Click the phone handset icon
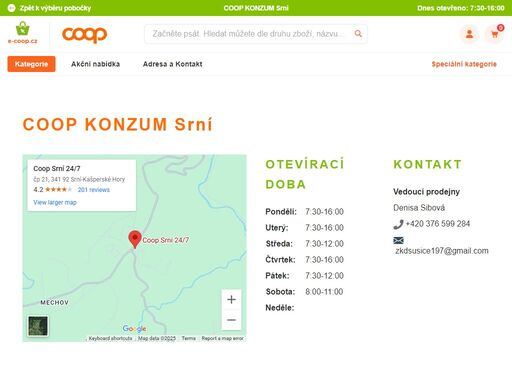Image resolution: width=512 pixels, height=384 pixels. [x=398, y=224]
